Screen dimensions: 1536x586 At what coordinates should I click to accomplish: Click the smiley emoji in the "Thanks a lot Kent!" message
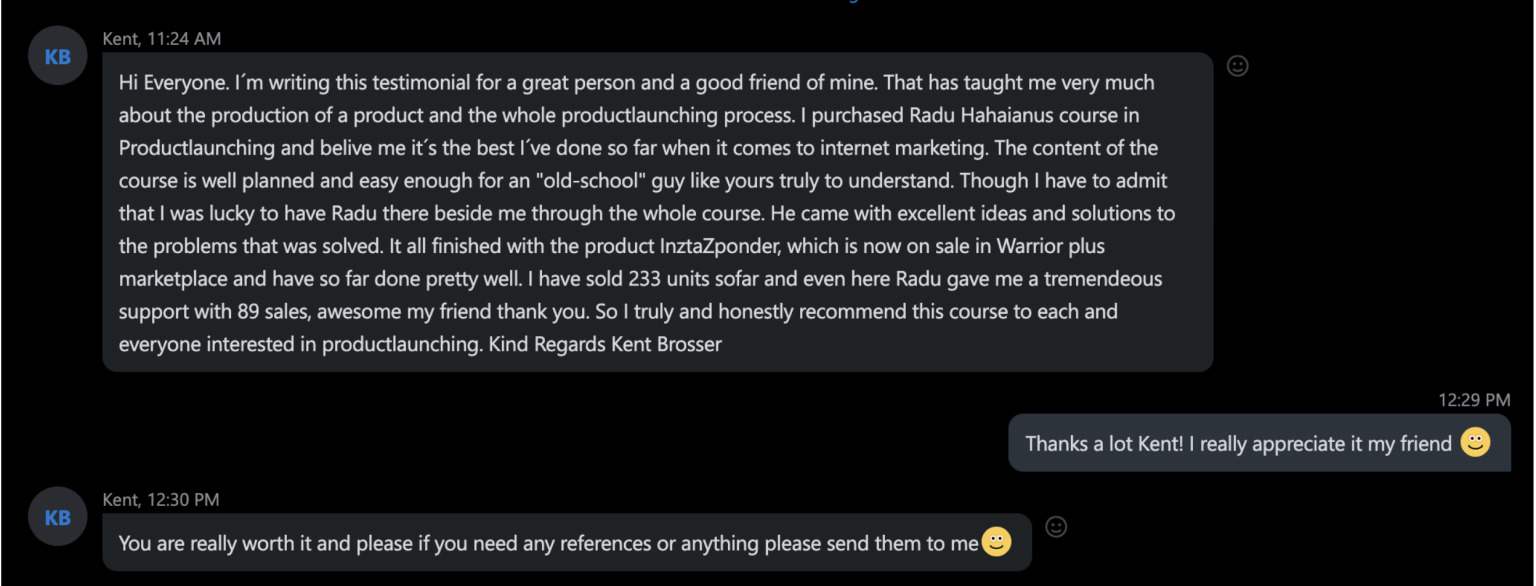(1475, 442)
